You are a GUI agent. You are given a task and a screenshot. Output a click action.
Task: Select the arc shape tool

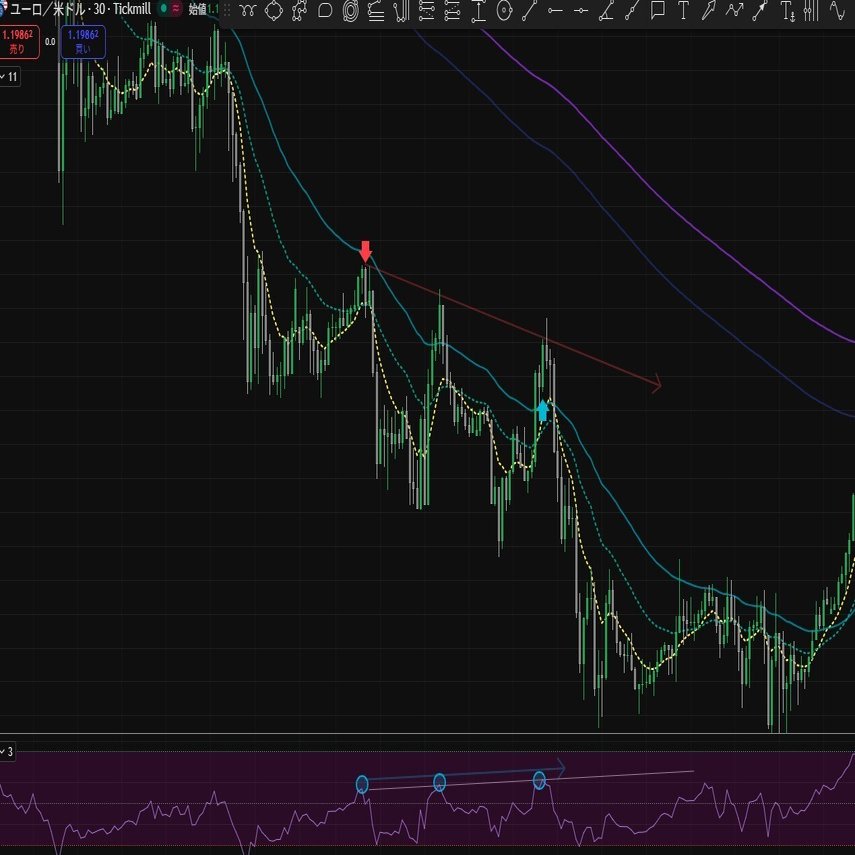click(x=325, y=10)
